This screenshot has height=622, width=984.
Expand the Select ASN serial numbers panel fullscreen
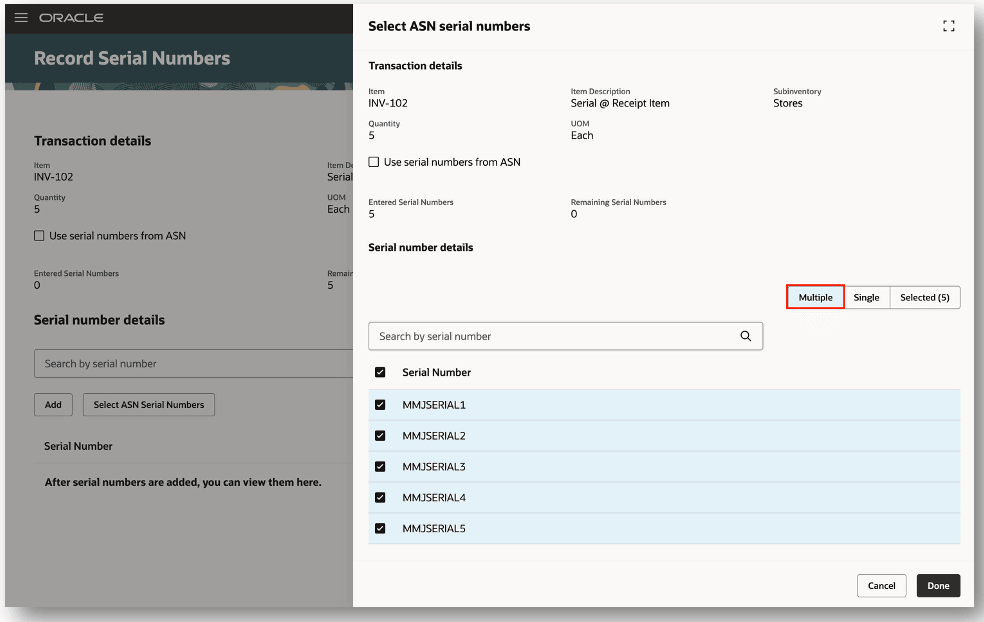pyautogui.click(x=948, y=26)
